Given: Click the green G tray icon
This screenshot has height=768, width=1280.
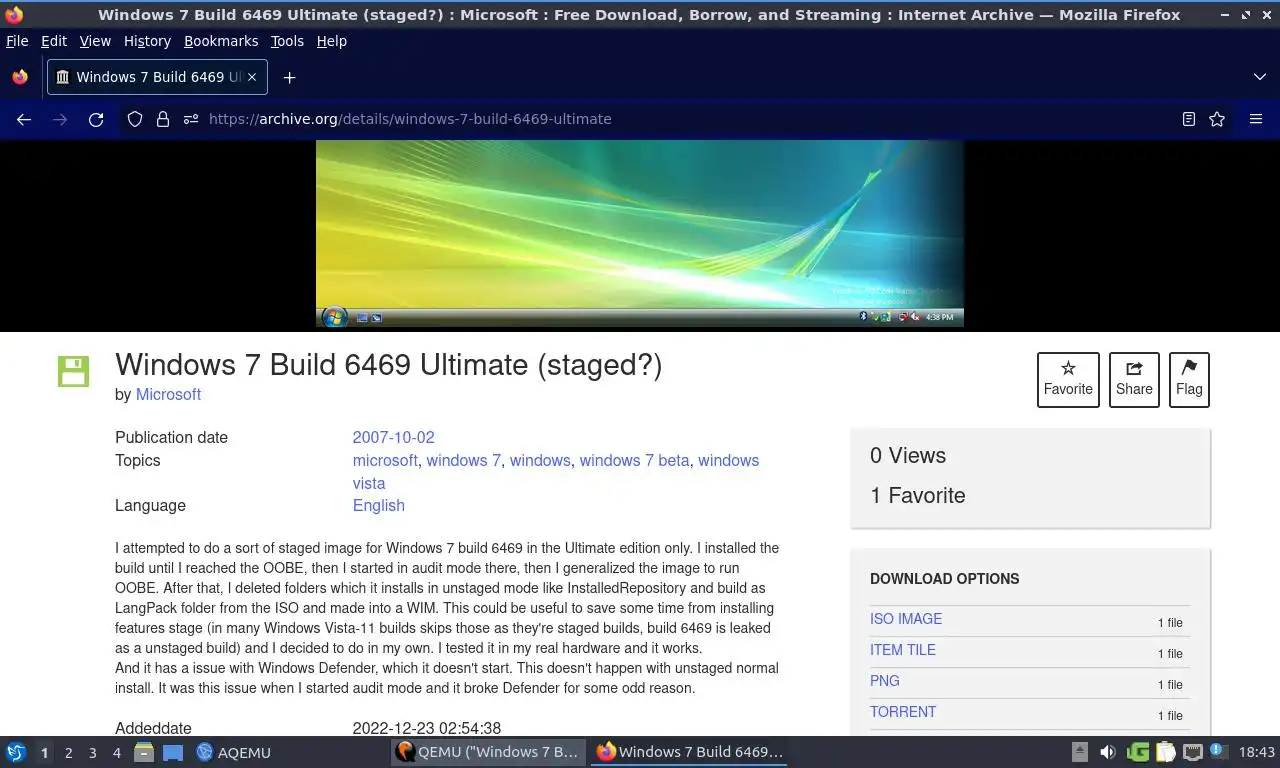Looking at the screenshot, I should [1137, 752].
